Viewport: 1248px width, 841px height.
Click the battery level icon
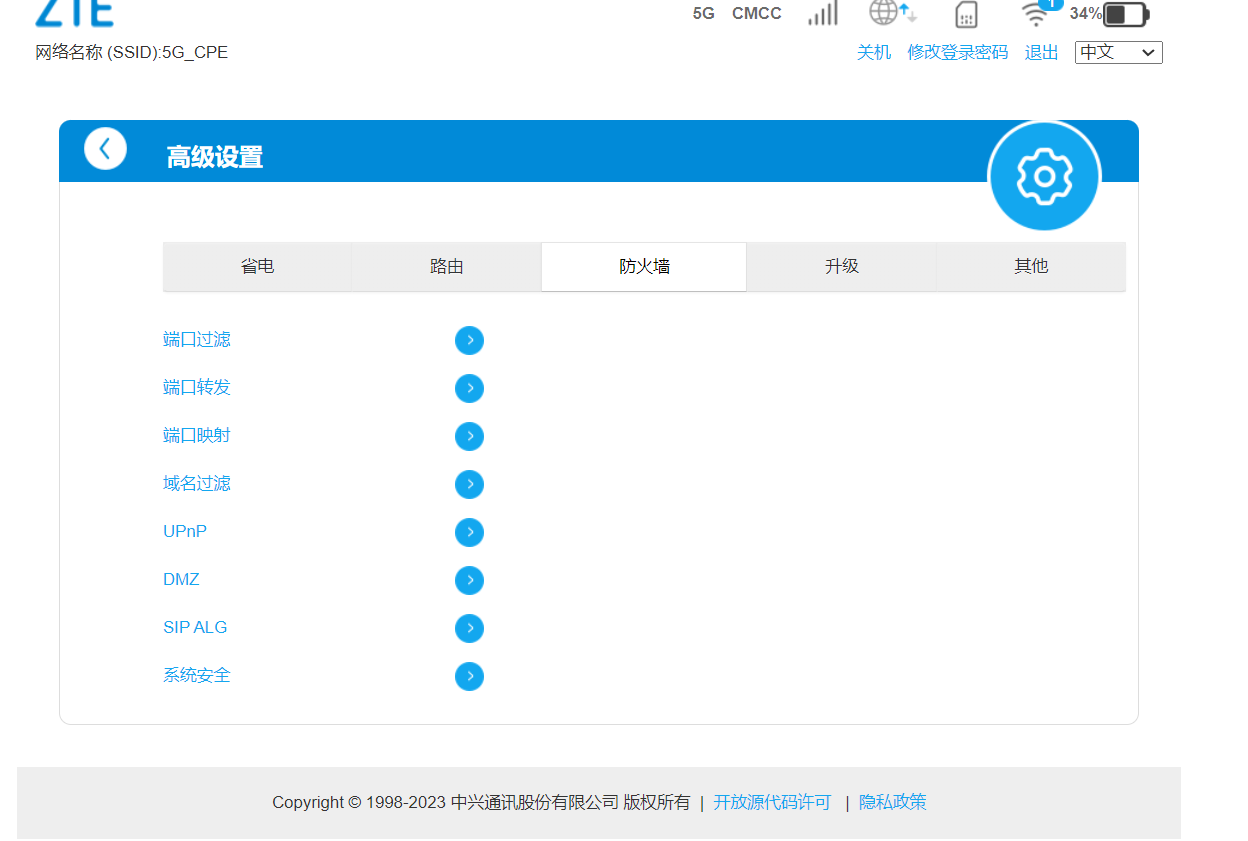coord(1126,14)
